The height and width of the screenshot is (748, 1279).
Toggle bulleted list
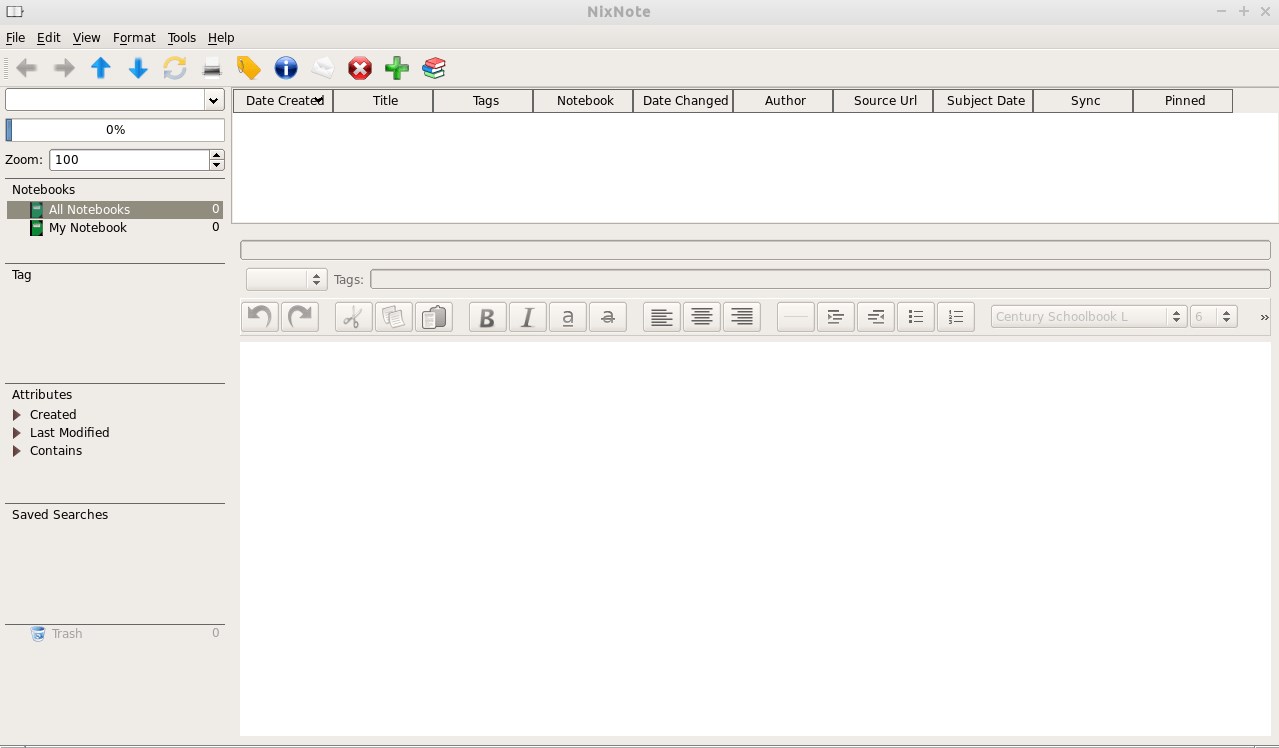coord(915,317)
